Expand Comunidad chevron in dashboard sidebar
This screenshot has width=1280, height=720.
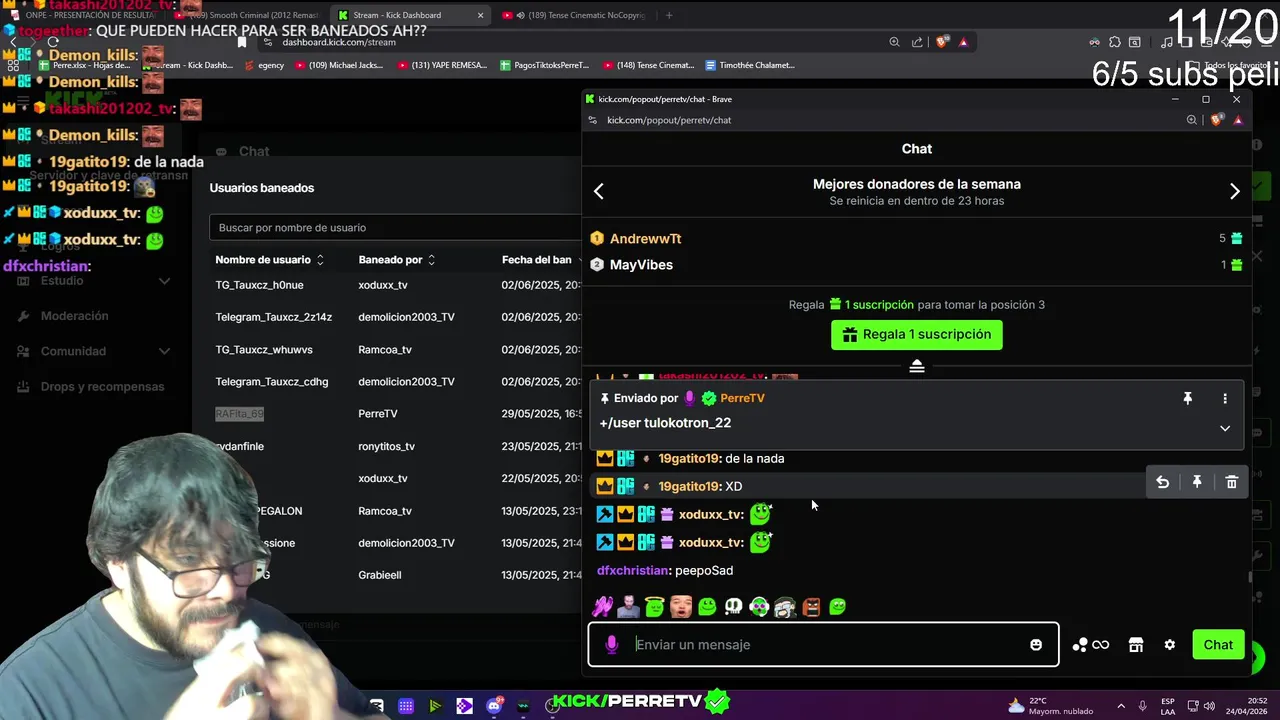pos(164,351)
